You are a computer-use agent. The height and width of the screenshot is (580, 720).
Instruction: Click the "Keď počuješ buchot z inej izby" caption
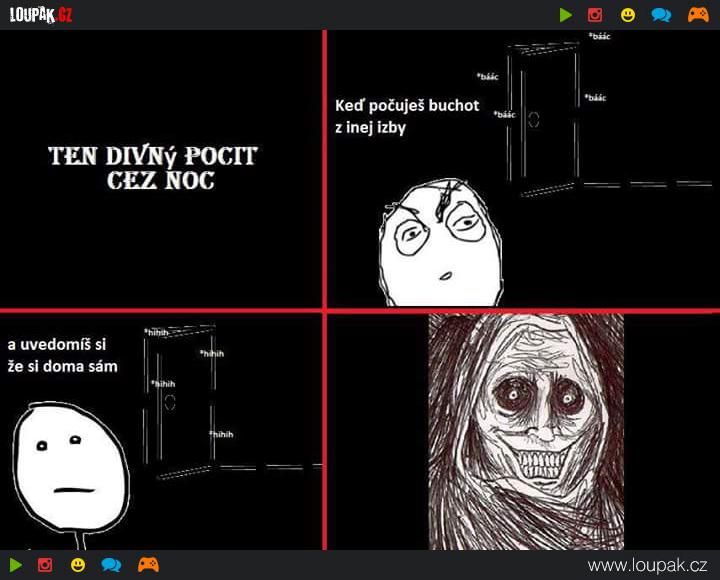coord(407,116)
